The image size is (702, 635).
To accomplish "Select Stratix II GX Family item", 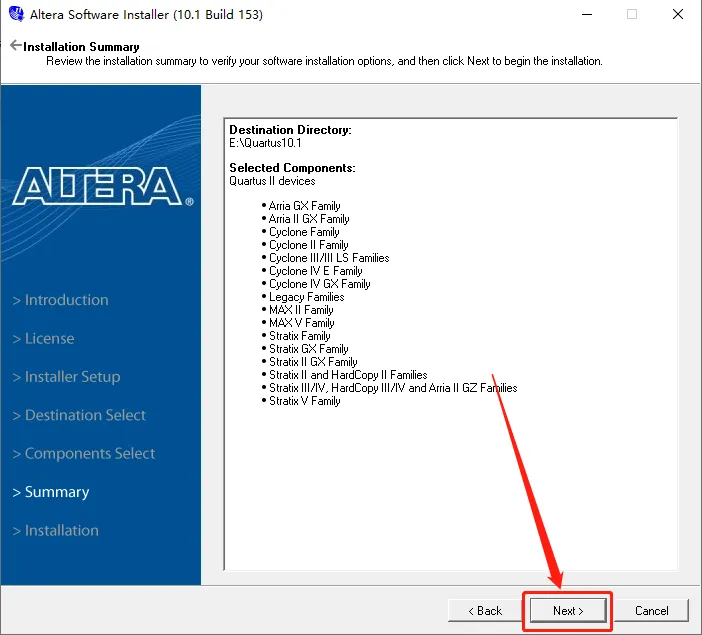I will coord(313,362).
